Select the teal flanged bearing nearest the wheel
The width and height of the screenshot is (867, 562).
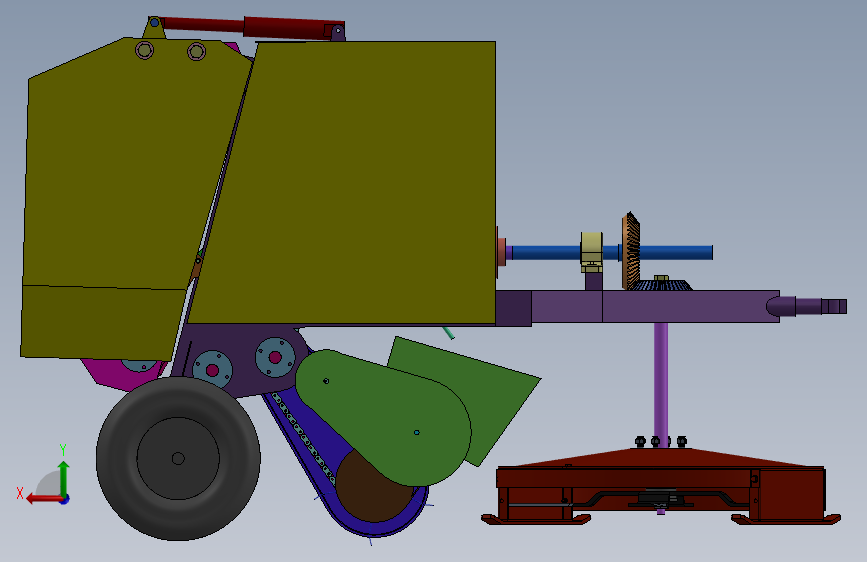[x=213, y=370]
